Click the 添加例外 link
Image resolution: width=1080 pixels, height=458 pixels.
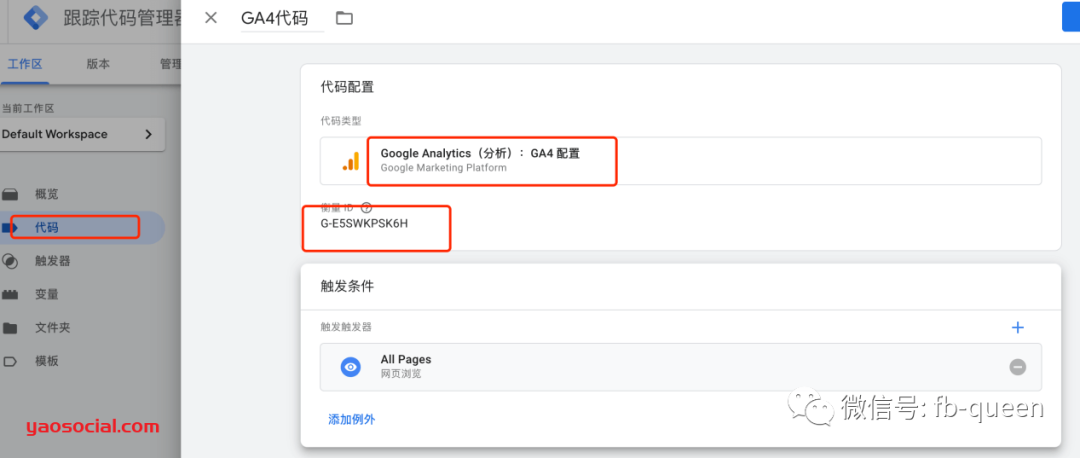[x=351, y=419]
